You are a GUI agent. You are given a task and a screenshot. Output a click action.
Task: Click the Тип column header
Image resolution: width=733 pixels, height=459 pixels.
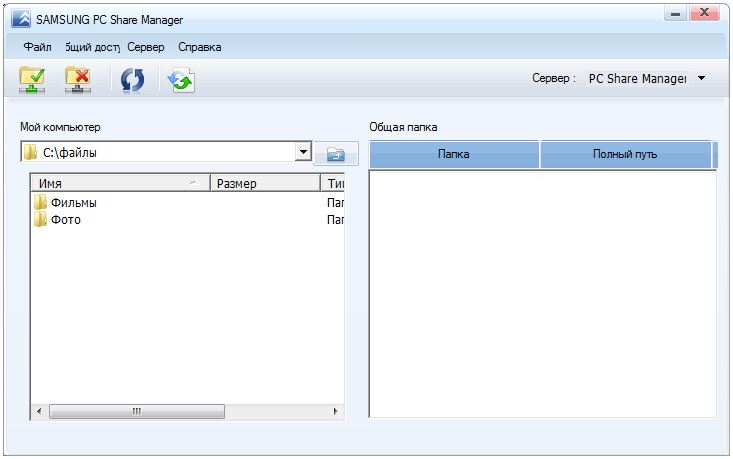333,183
